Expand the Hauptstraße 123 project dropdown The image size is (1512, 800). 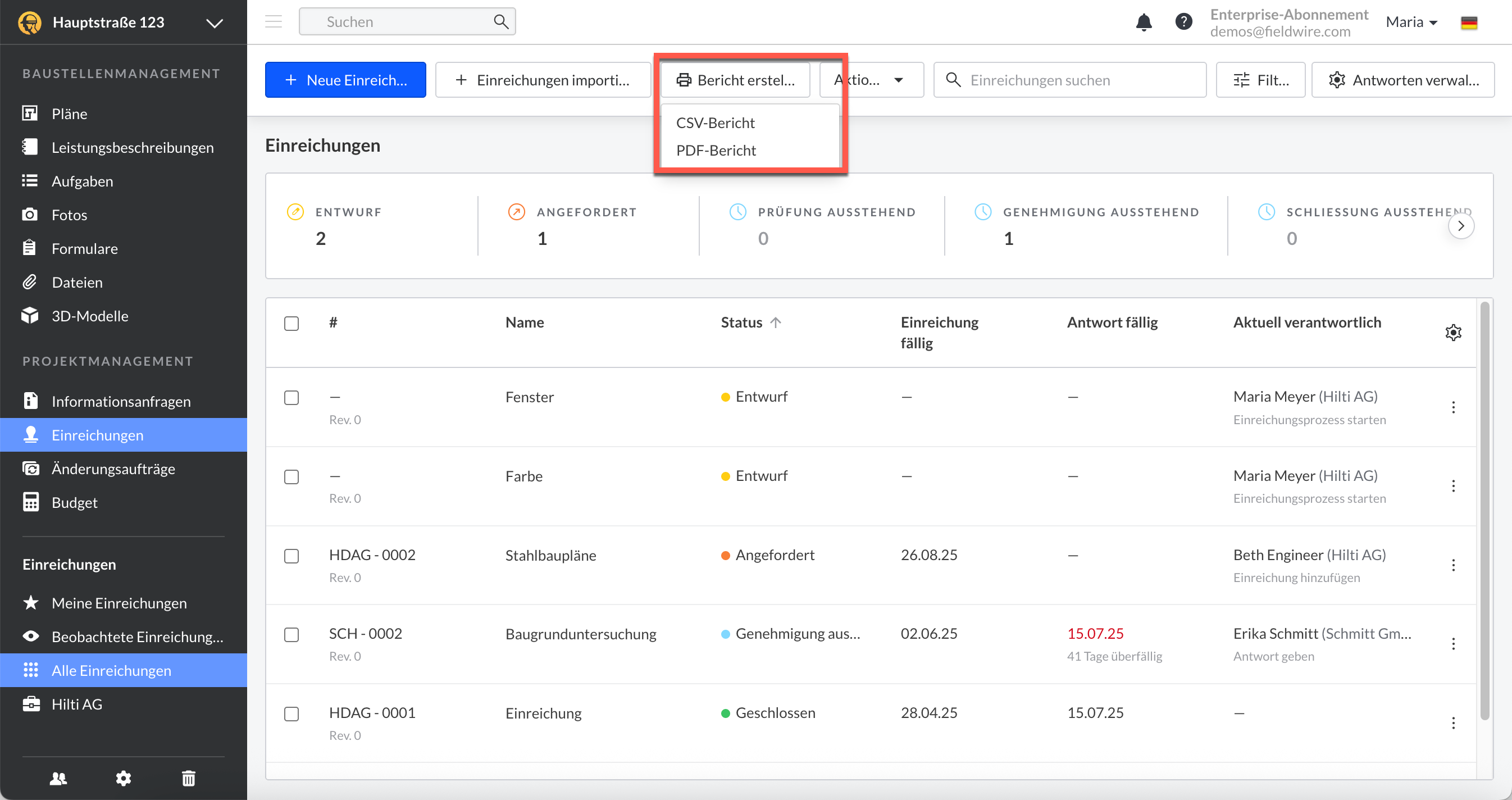pyautogui.click(x=215, y=23)
